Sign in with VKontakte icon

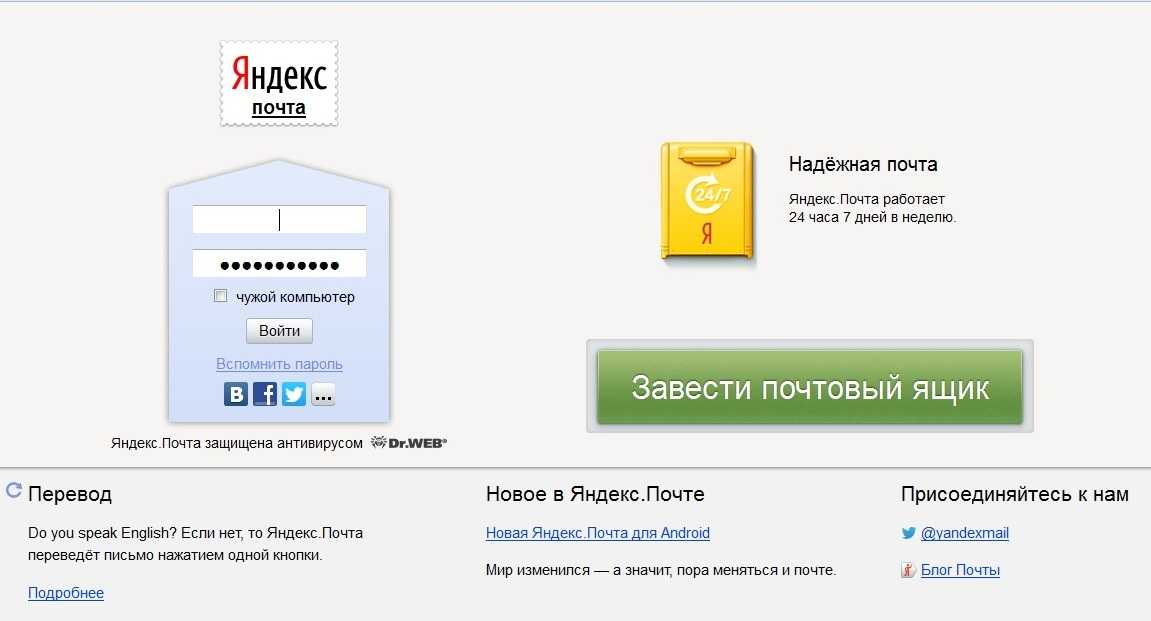236,394
